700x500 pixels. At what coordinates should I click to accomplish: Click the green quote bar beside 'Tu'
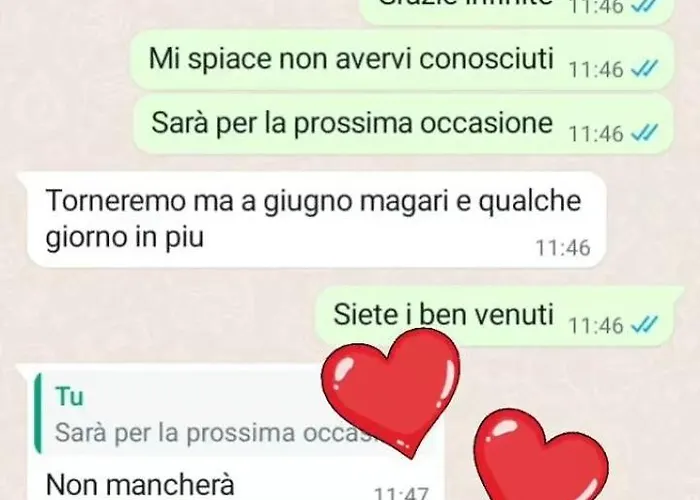tap(38, 413)
